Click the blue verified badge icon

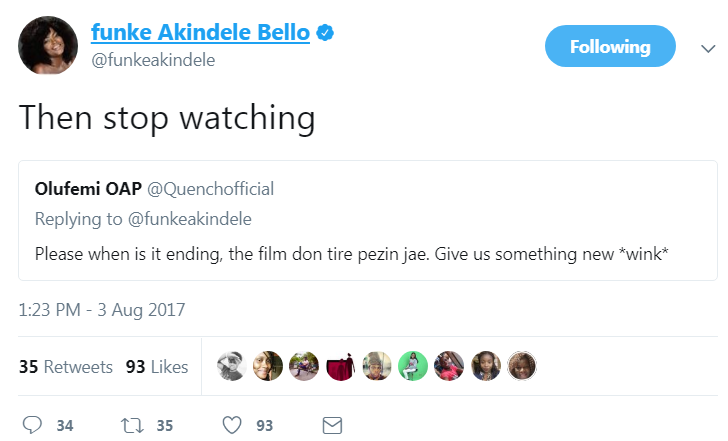click(x=325, y=33)
